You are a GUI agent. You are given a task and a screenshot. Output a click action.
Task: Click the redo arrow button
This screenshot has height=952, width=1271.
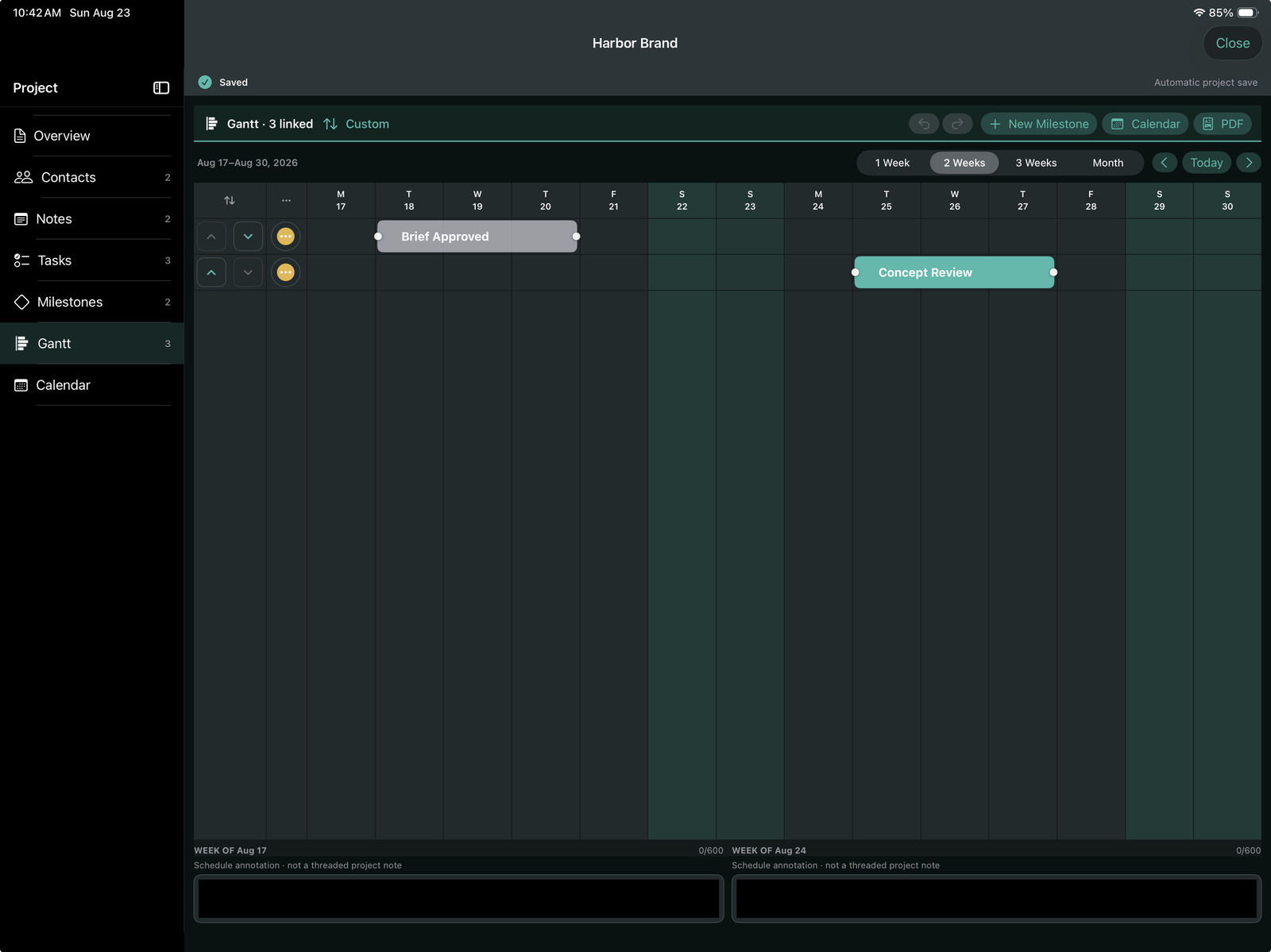click(957, 124)
